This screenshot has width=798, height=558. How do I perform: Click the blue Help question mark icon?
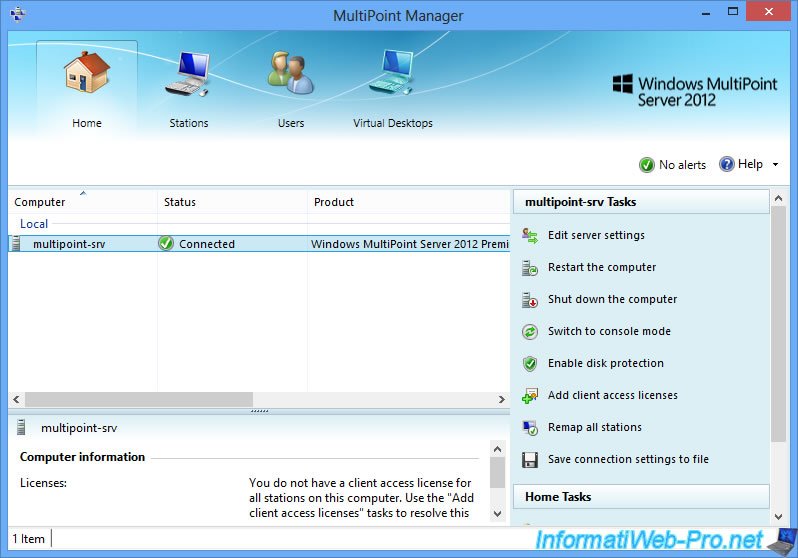click(x=727, y=164)
